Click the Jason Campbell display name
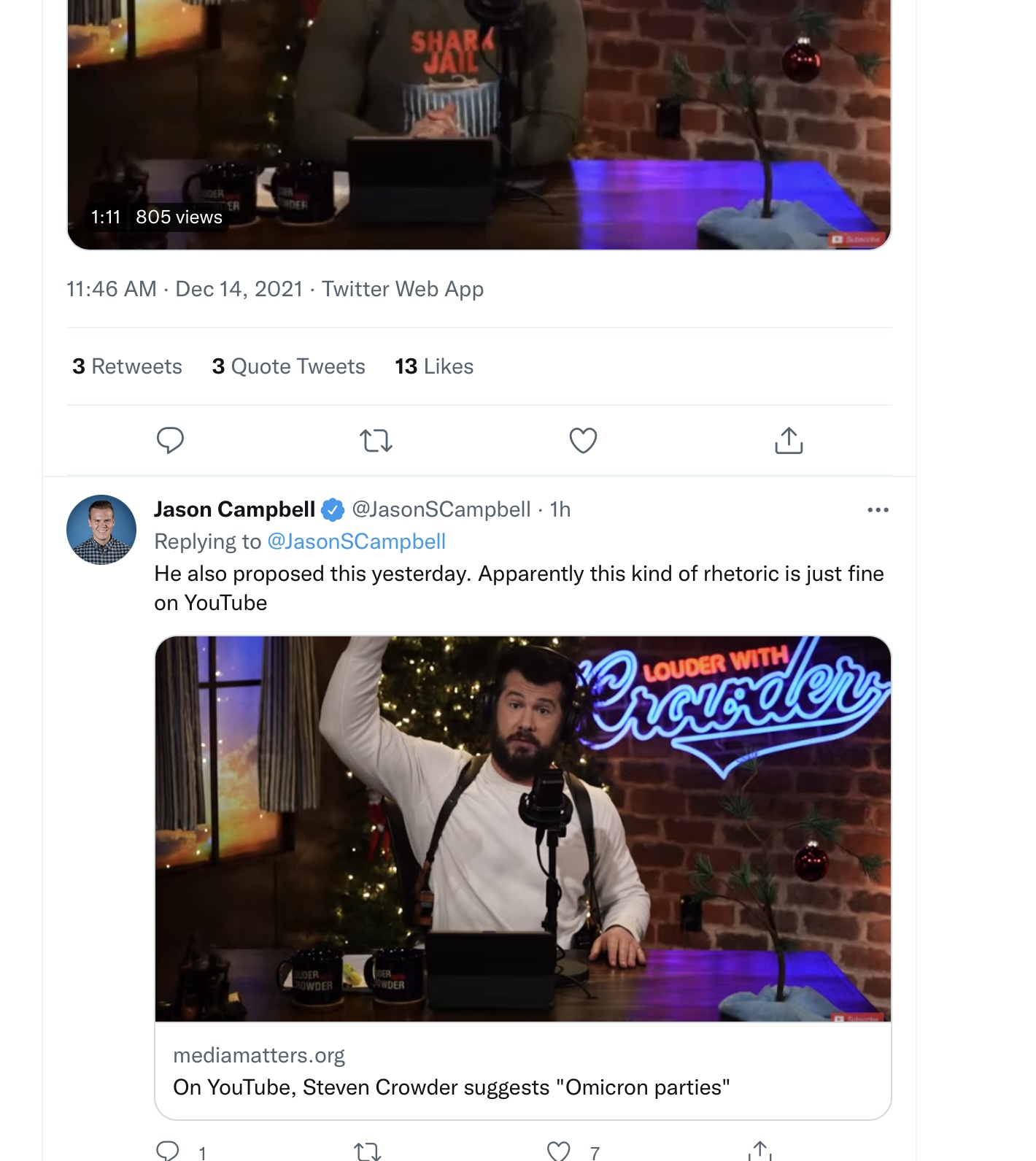This screenshot has height=1161, width=1036. (x=234, y=509)
